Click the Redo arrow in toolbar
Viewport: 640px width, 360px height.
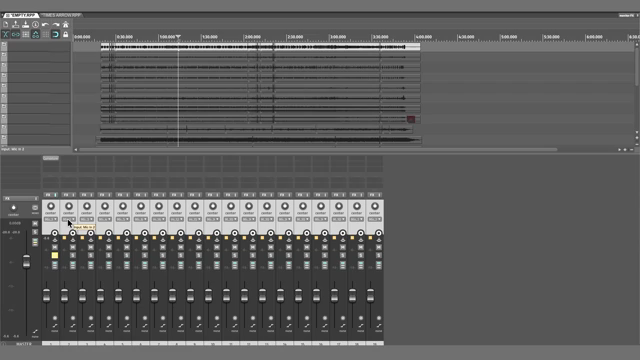[x=56, y=24]
